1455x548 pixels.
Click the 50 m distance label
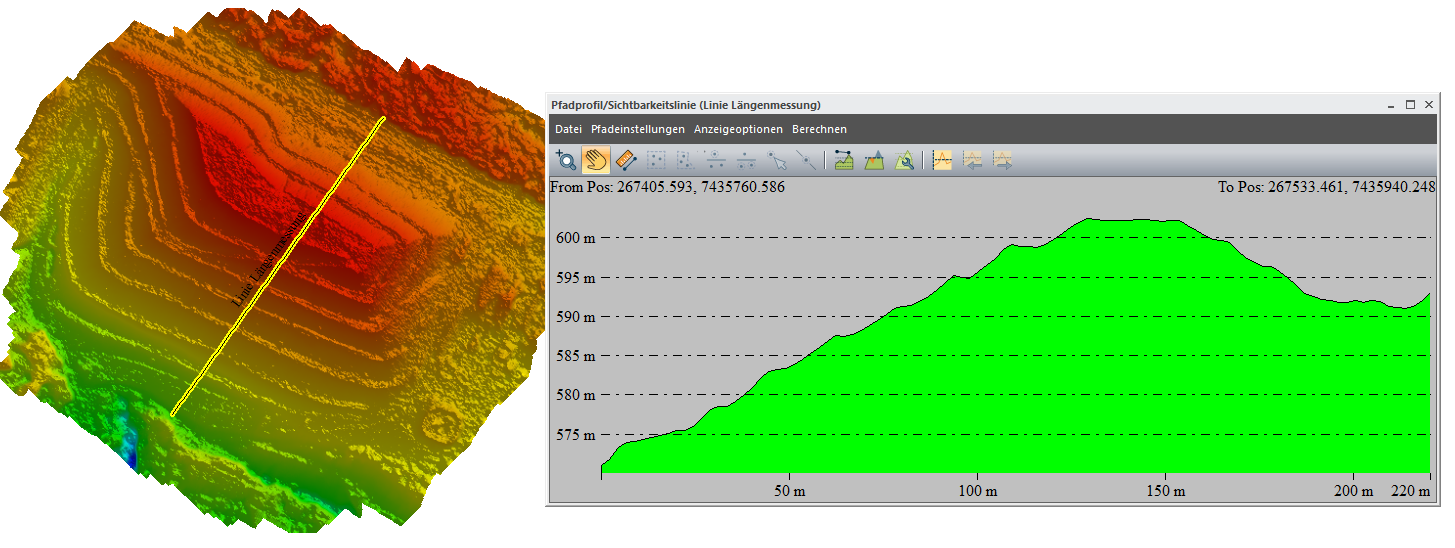[x=789, y=491]
